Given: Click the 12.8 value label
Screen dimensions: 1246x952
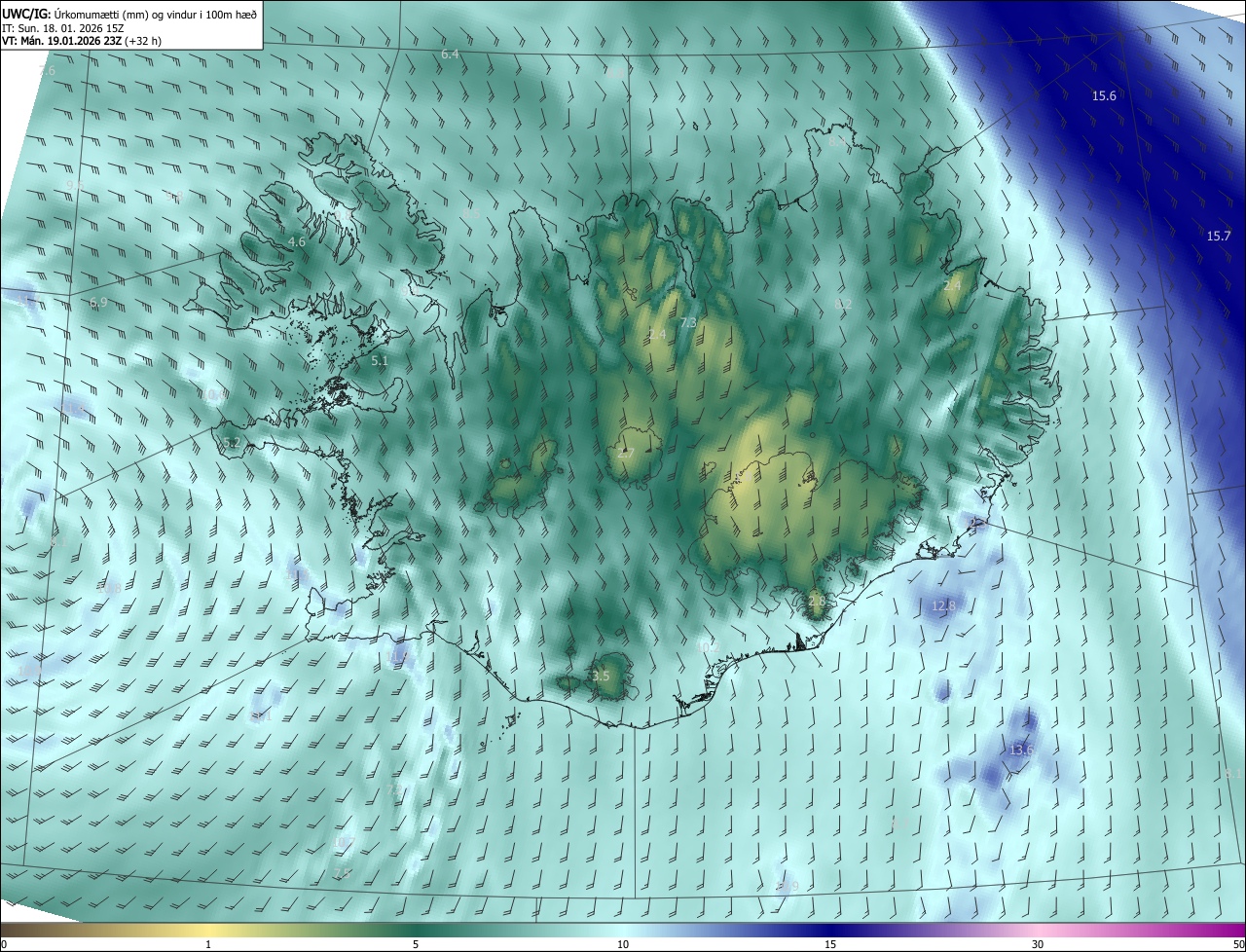Looking at the screenshot, I should [x=943, y=605].
